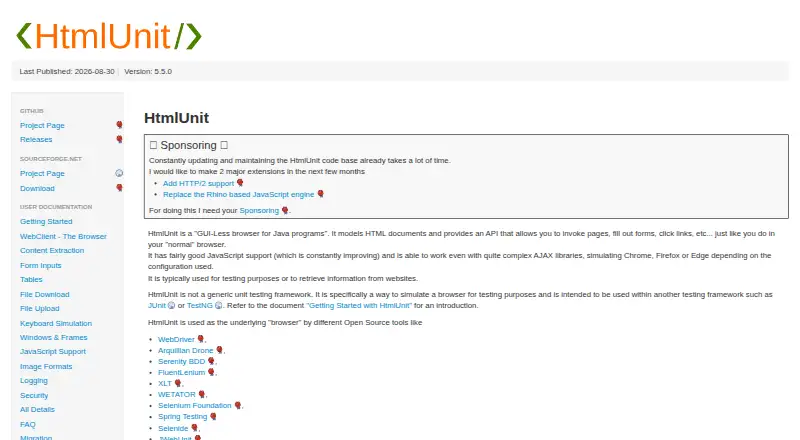Screen dimensions: 800x440
Task: Open the TestNG link
Action: click(199, 305)
